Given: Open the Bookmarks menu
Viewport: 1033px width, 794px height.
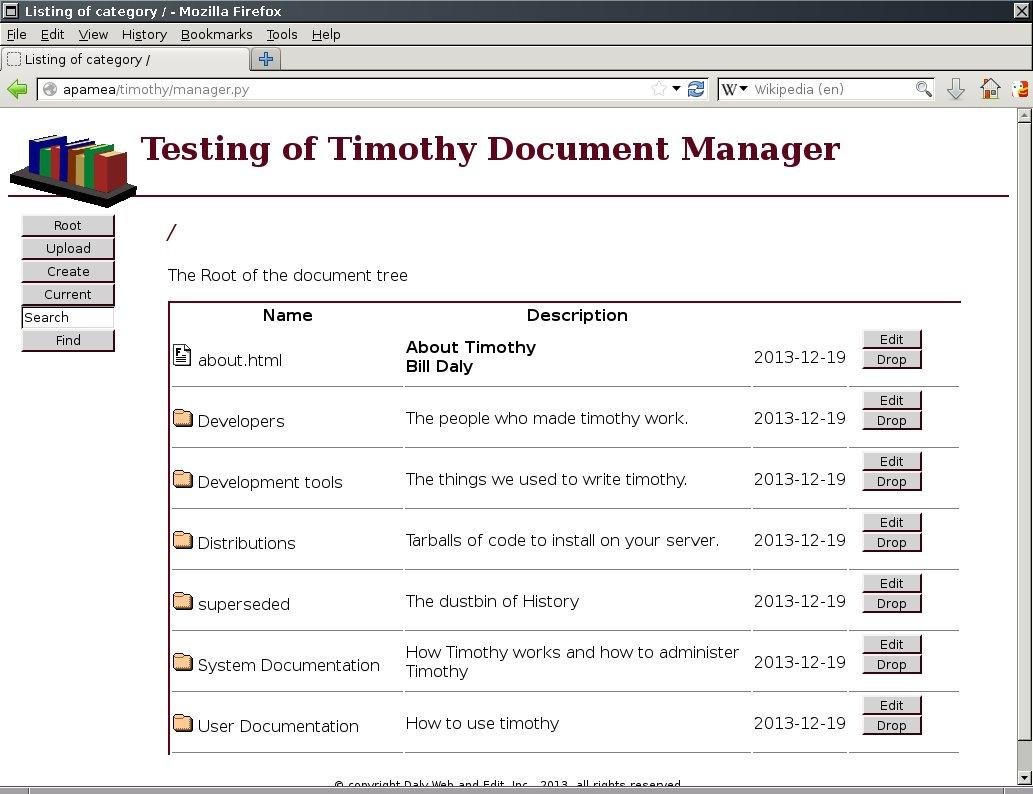Looking at the screenshot, I should click(x=216, y=34).
